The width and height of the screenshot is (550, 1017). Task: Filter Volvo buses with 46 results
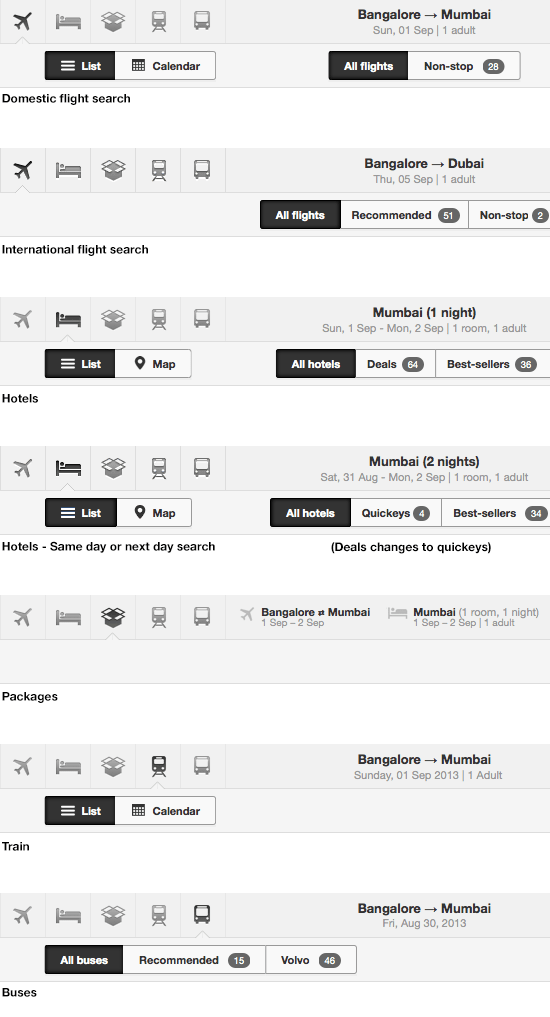311,960
